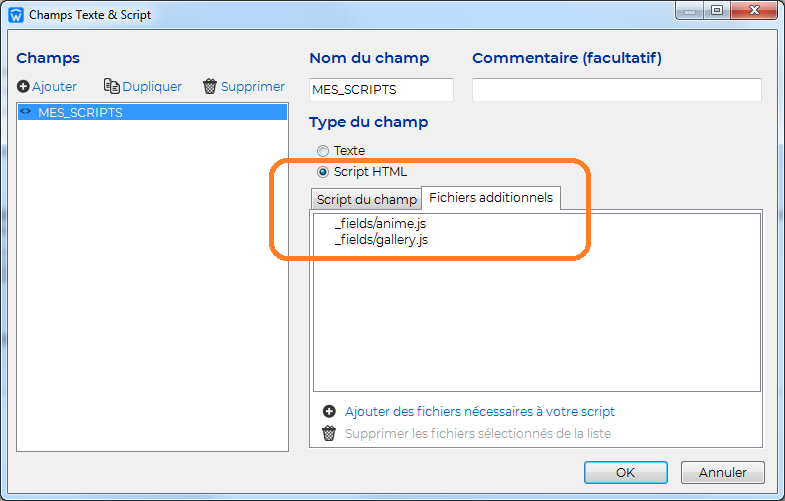Click the app logo in title bar

(16, 15)
